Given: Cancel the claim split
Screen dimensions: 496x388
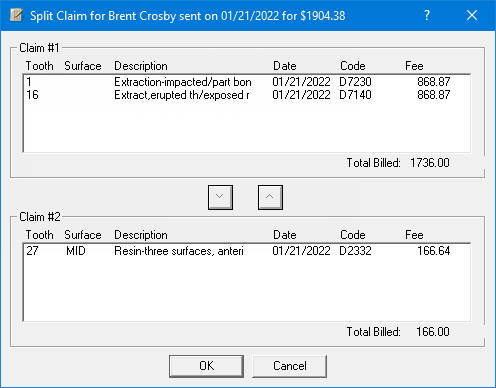Looking at the screenshot, I should 289,366.
